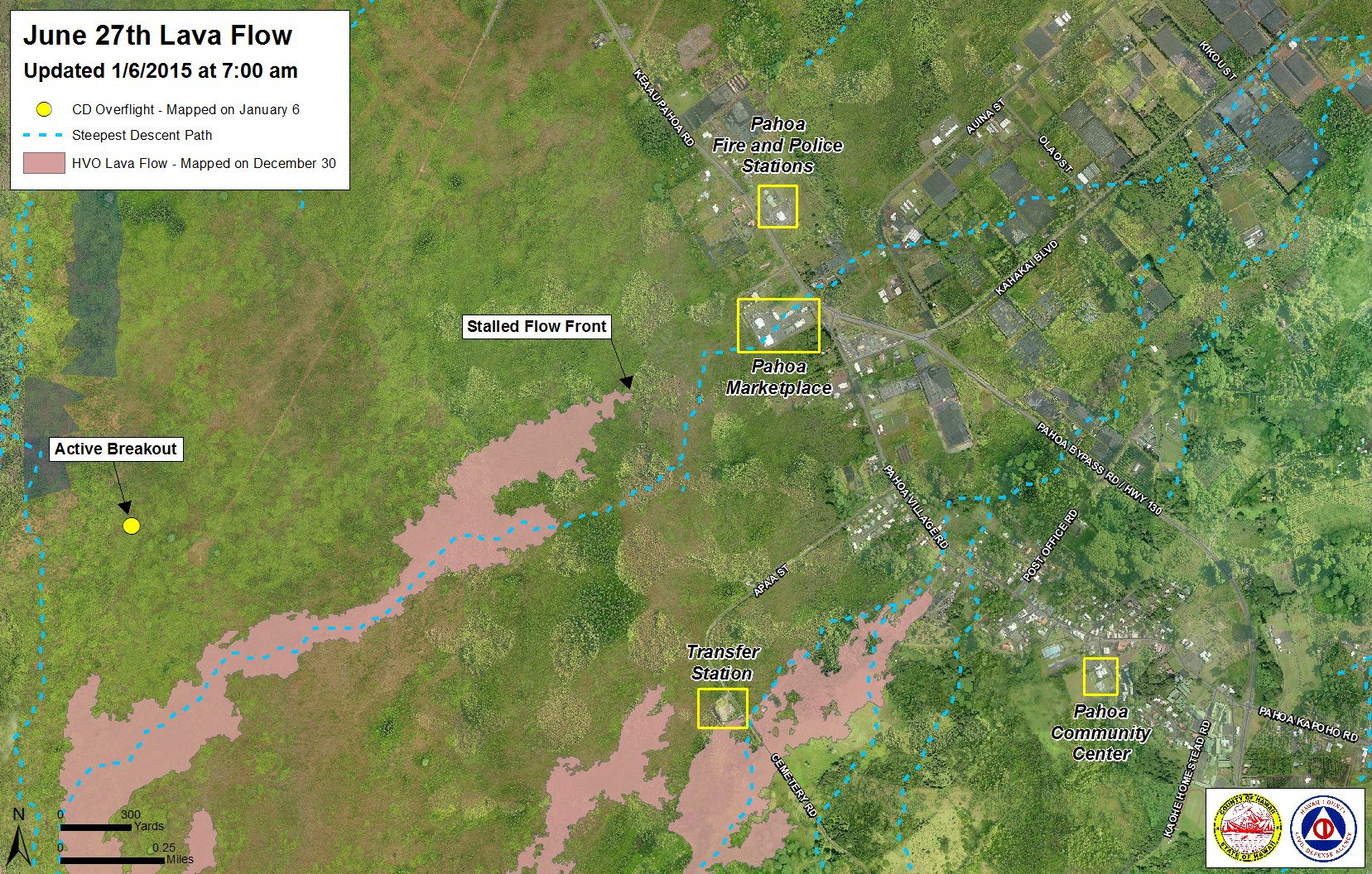Click the Hawaii County Civil Defense Agency logo
Screen dimensions: 1372x874
[1321, 828]
